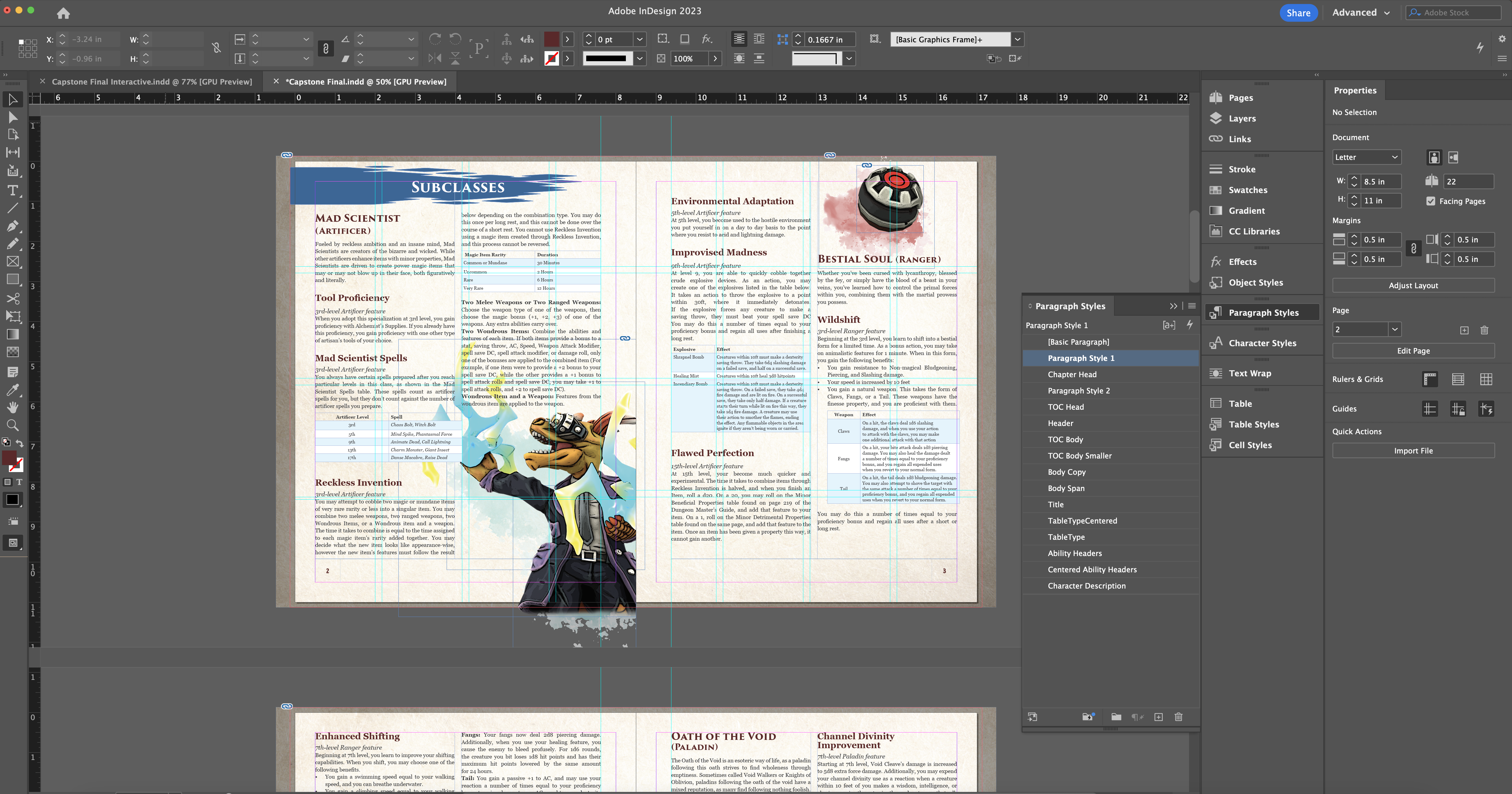The image size is (1512, 794).
Task: Click the fill color swatch in Tools panel
Action: coord(9,458)
